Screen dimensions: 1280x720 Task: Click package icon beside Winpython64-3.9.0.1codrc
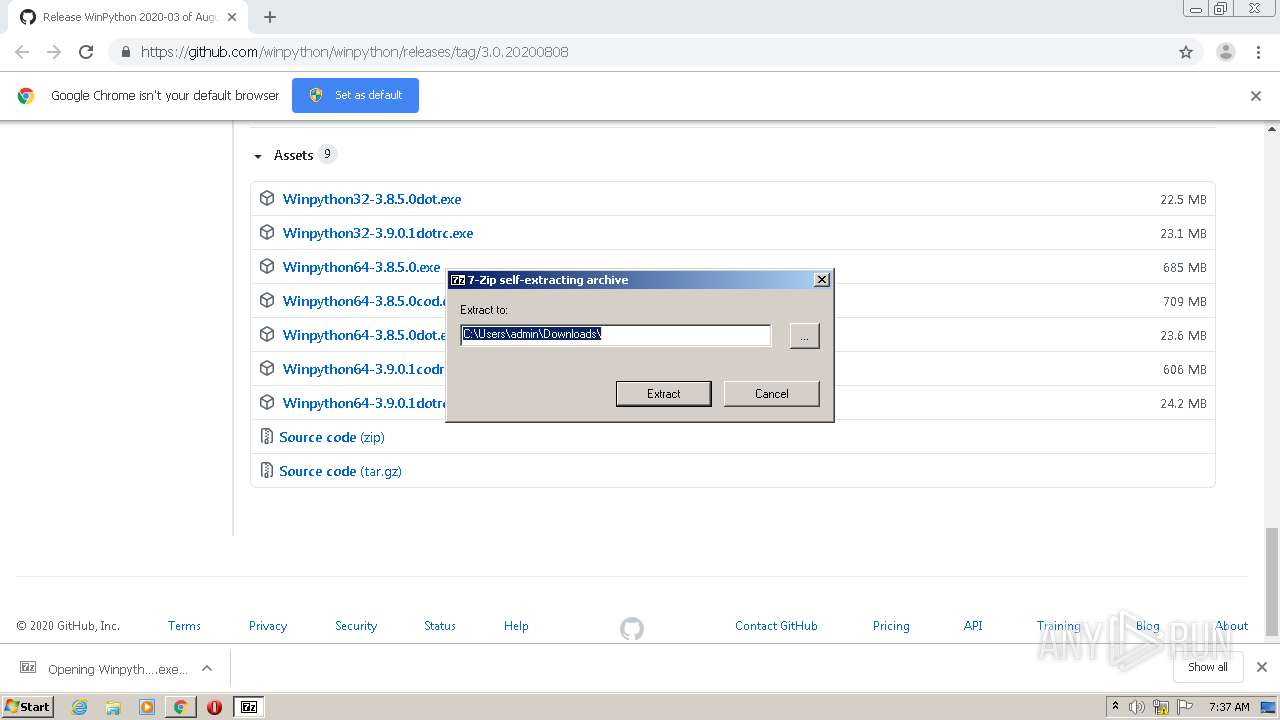[267, 368]
